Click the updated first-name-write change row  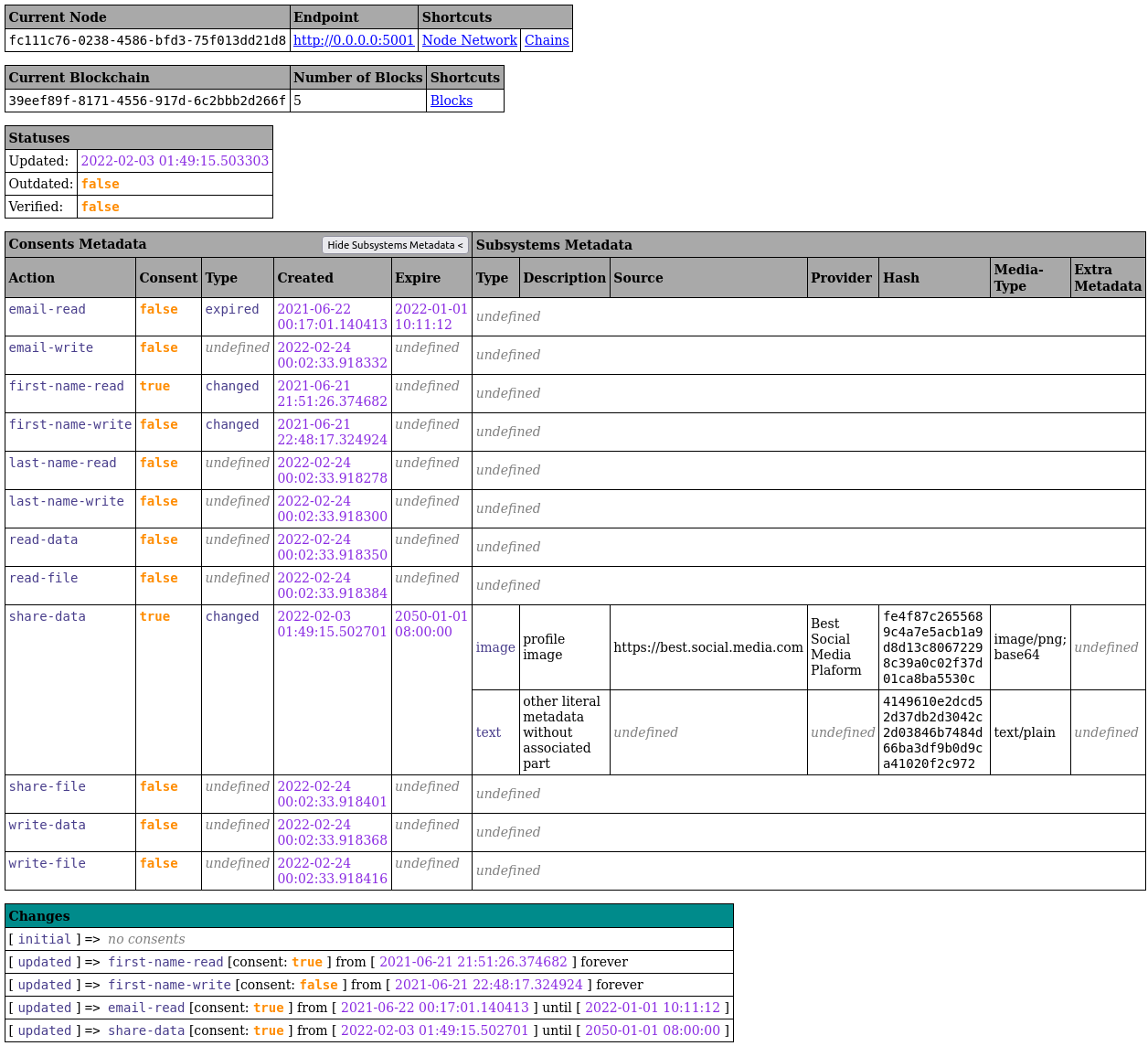pyautogui.click(x=369, y=985)
